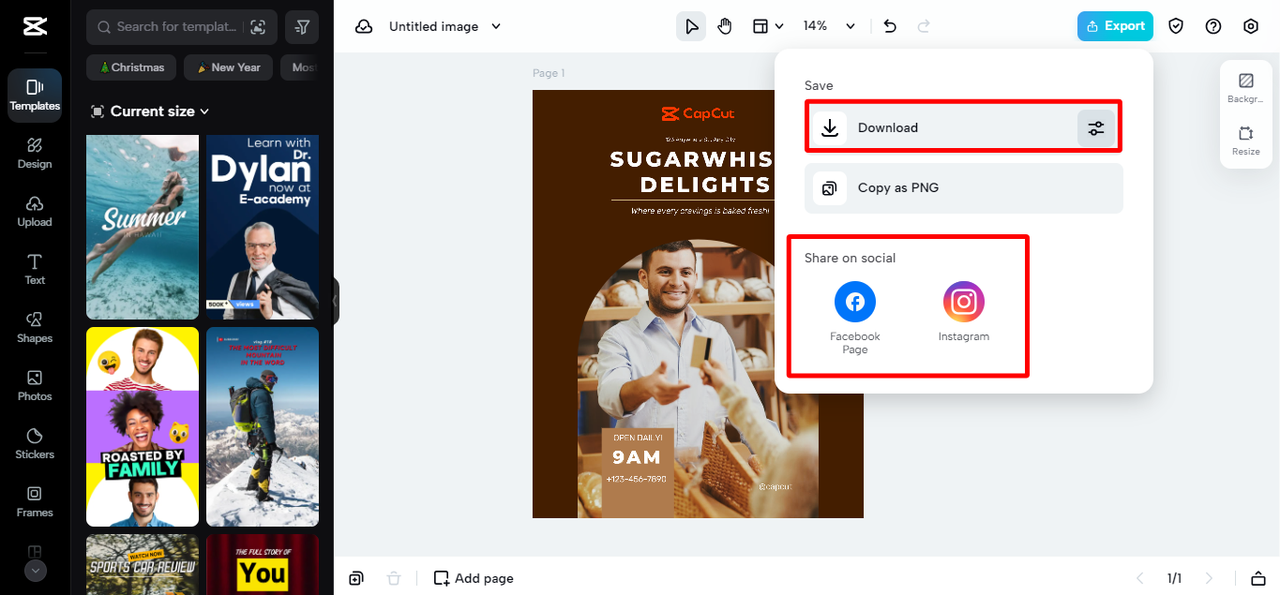Go to previous page arrow
Image resolution: width=1280 pixels, height=595 pixels.
[x=1139, y=578]
